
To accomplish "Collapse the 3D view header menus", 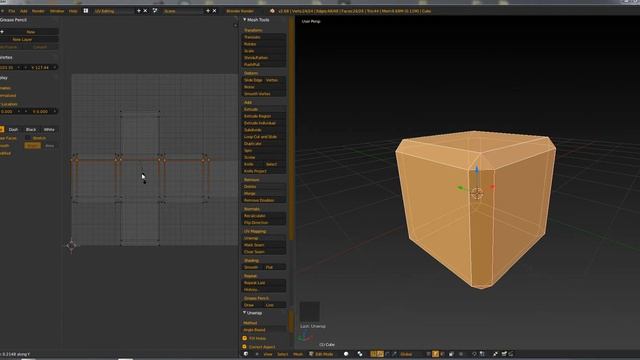I will point(256,354).
